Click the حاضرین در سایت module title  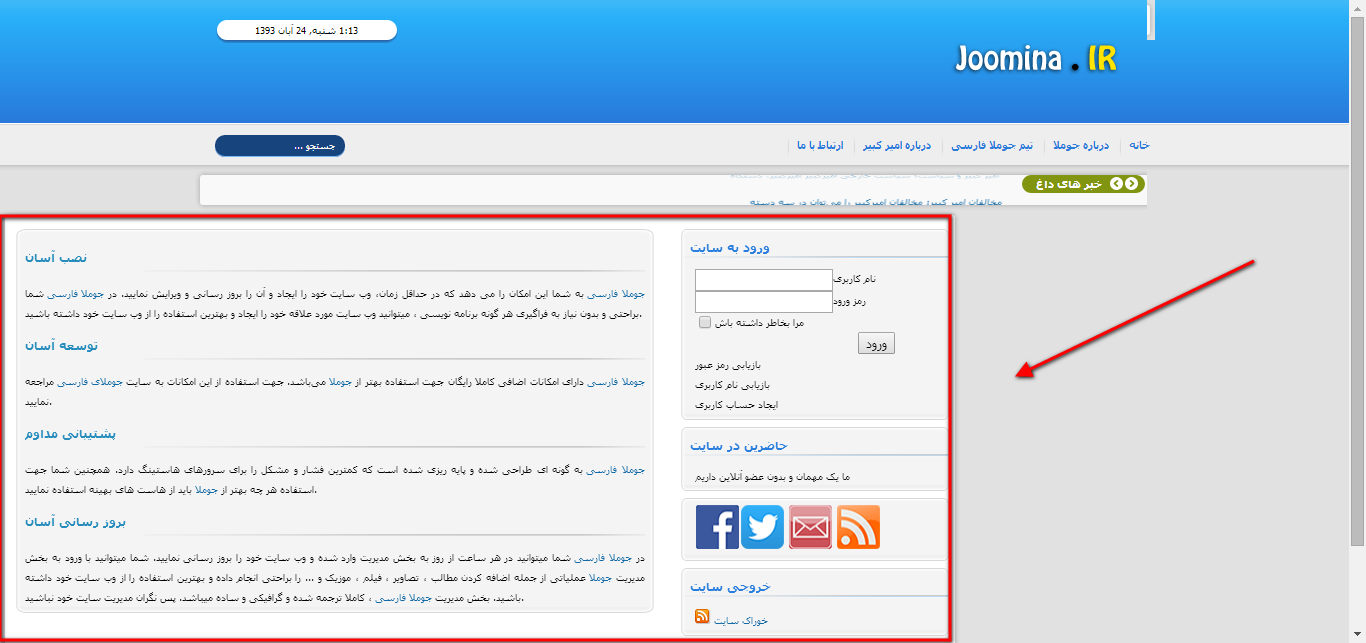click(x=739, y=445)
